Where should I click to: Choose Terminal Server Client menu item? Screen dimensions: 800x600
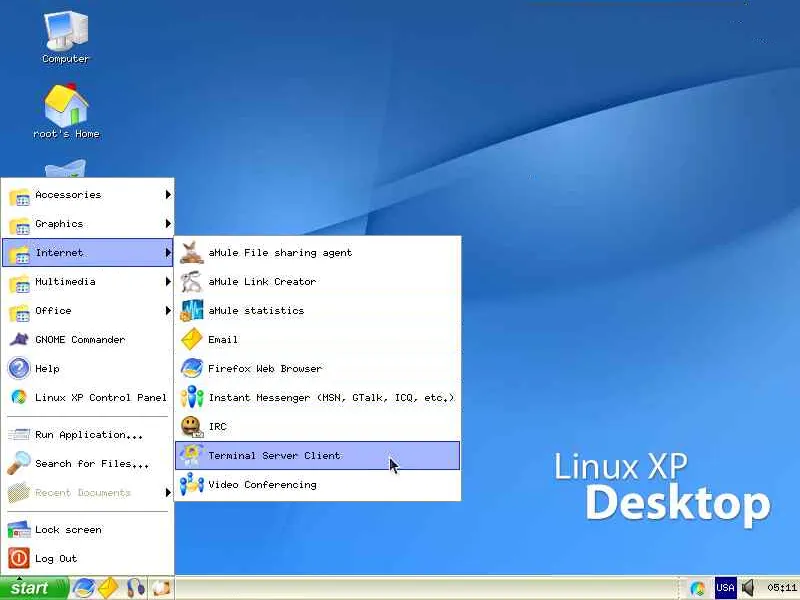point(317,456)
